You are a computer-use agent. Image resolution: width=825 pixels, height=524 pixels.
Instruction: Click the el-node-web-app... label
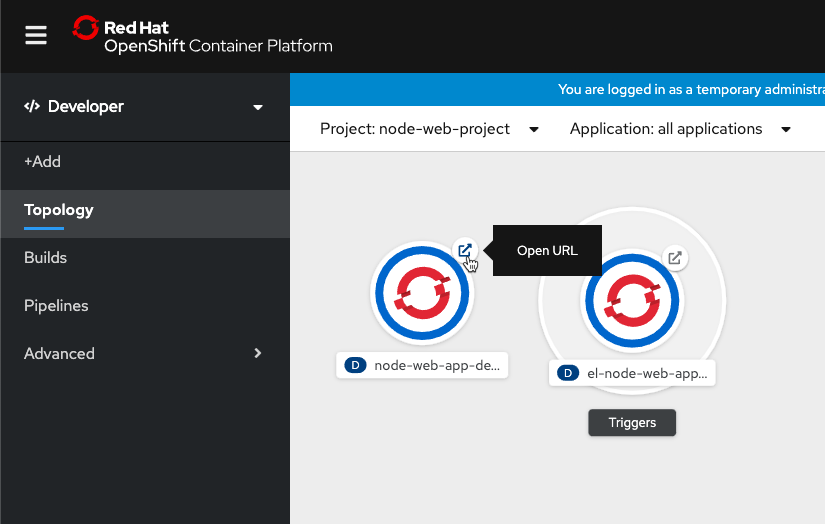point(632,373)
